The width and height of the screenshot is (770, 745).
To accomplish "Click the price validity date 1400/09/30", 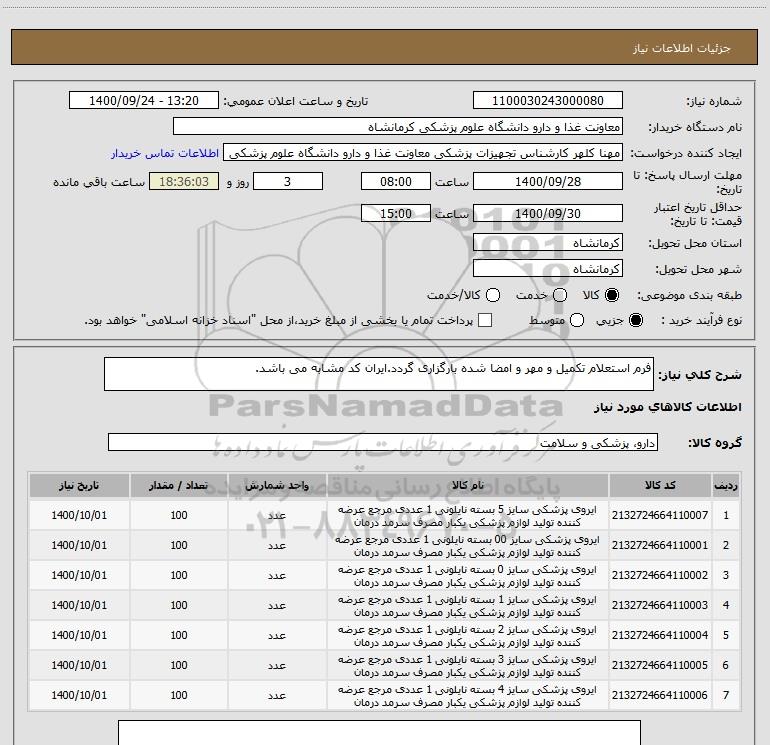I will tap(548, 213).
